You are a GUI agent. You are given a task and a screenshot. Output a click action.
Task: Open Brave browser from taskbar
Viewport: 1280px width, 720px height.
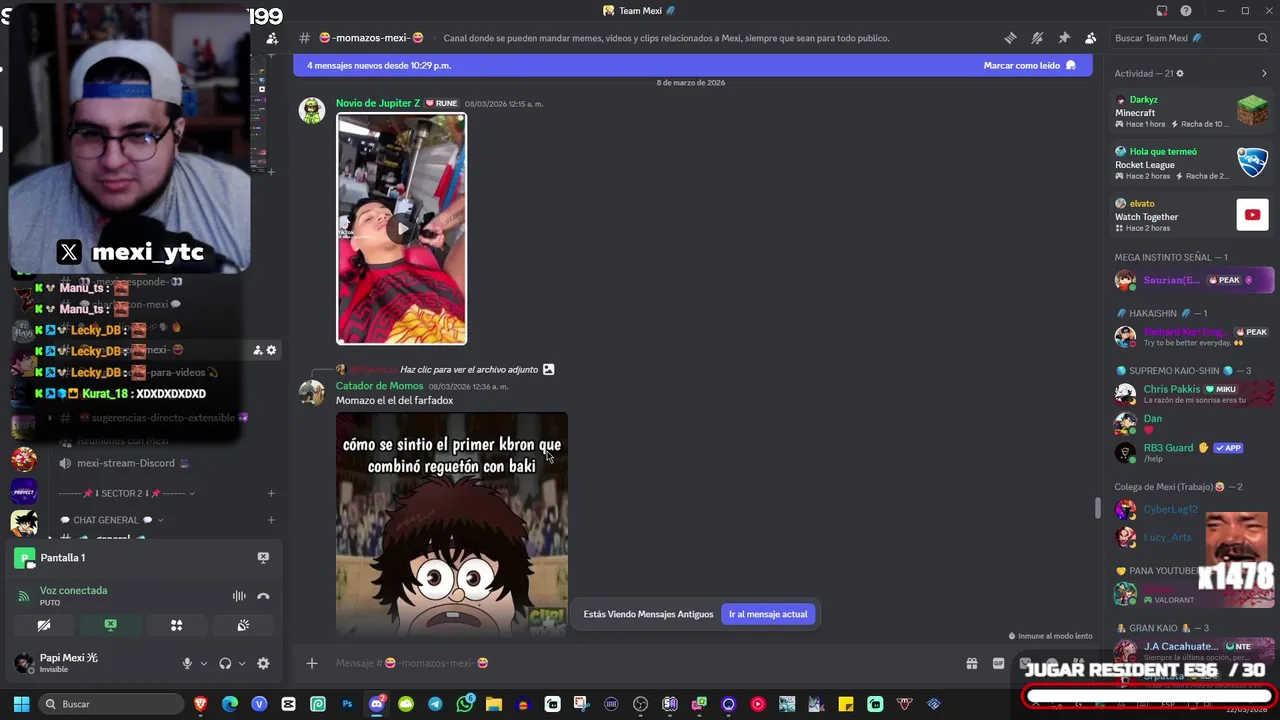[201, 704]
